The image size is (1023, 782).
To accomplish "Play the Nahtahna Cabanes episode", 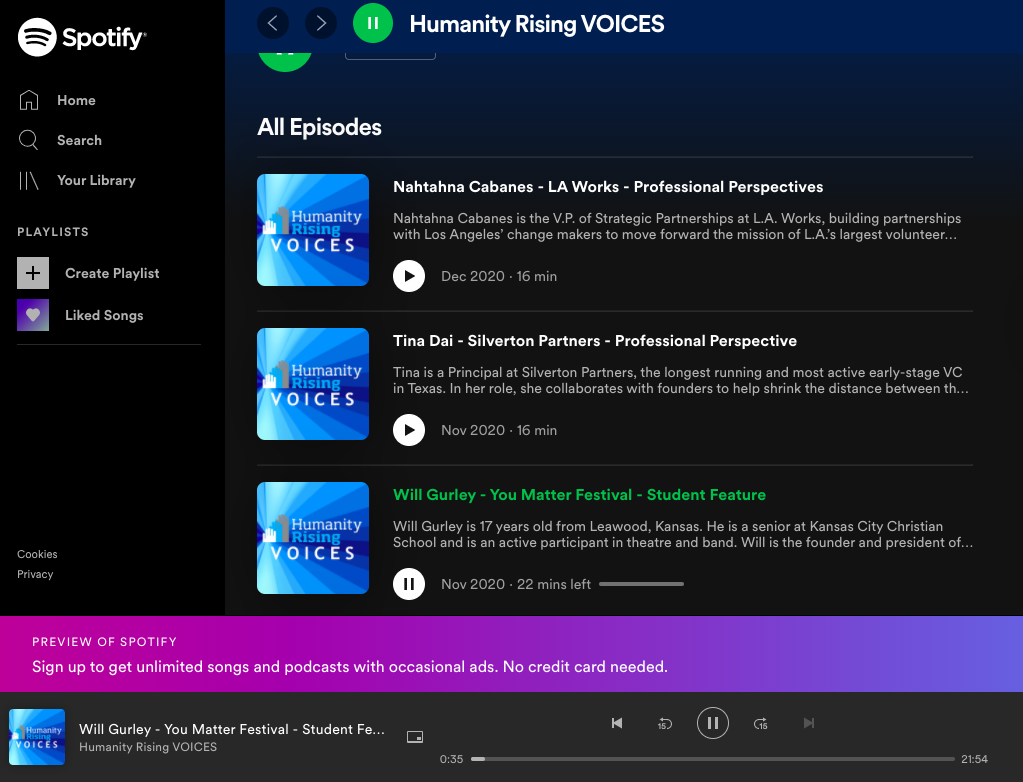I will pos(409,276).
